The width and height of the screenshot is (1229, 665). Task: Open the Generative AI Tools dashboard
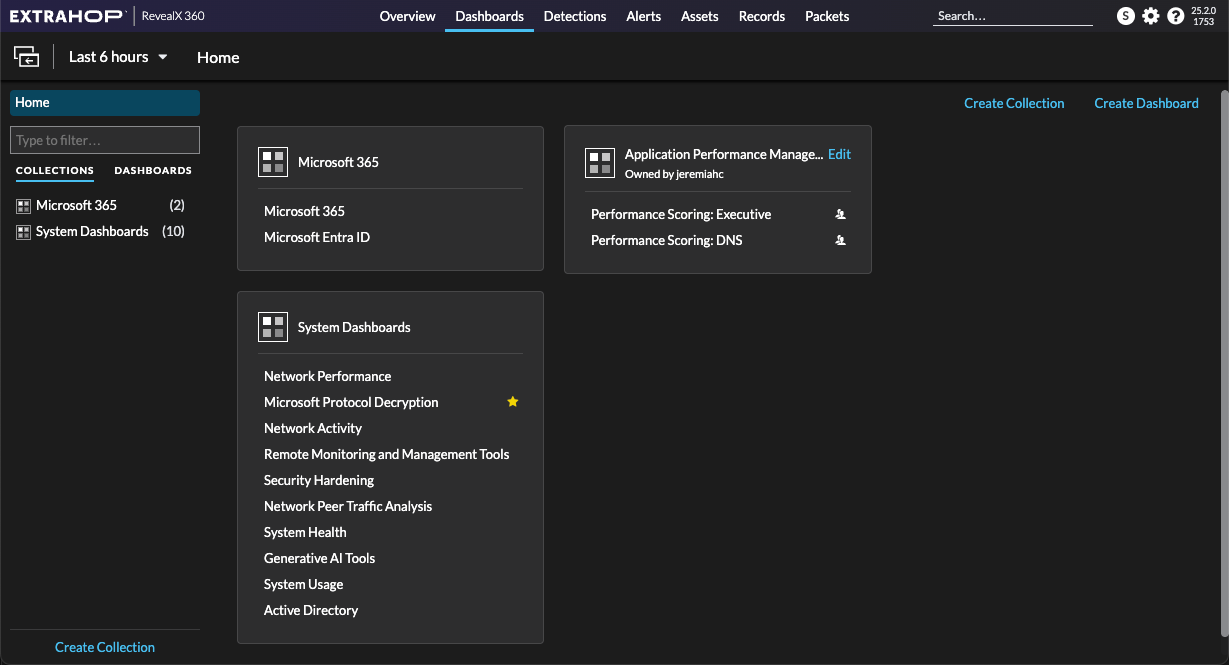click(320, 558)
